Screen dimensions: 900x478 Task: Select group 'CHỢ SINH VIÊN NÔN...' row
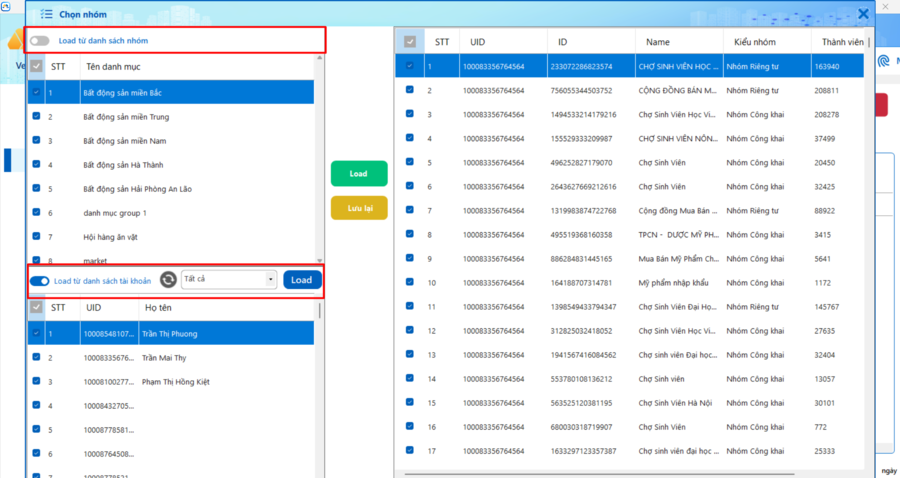point(629,138)
